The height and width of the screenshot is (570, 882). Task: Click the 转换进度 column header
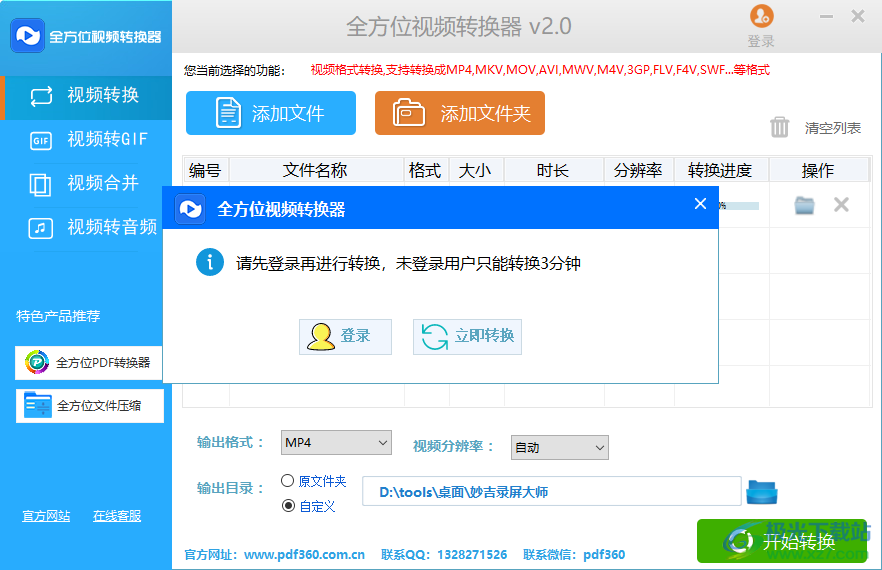(x=721, y=170)
